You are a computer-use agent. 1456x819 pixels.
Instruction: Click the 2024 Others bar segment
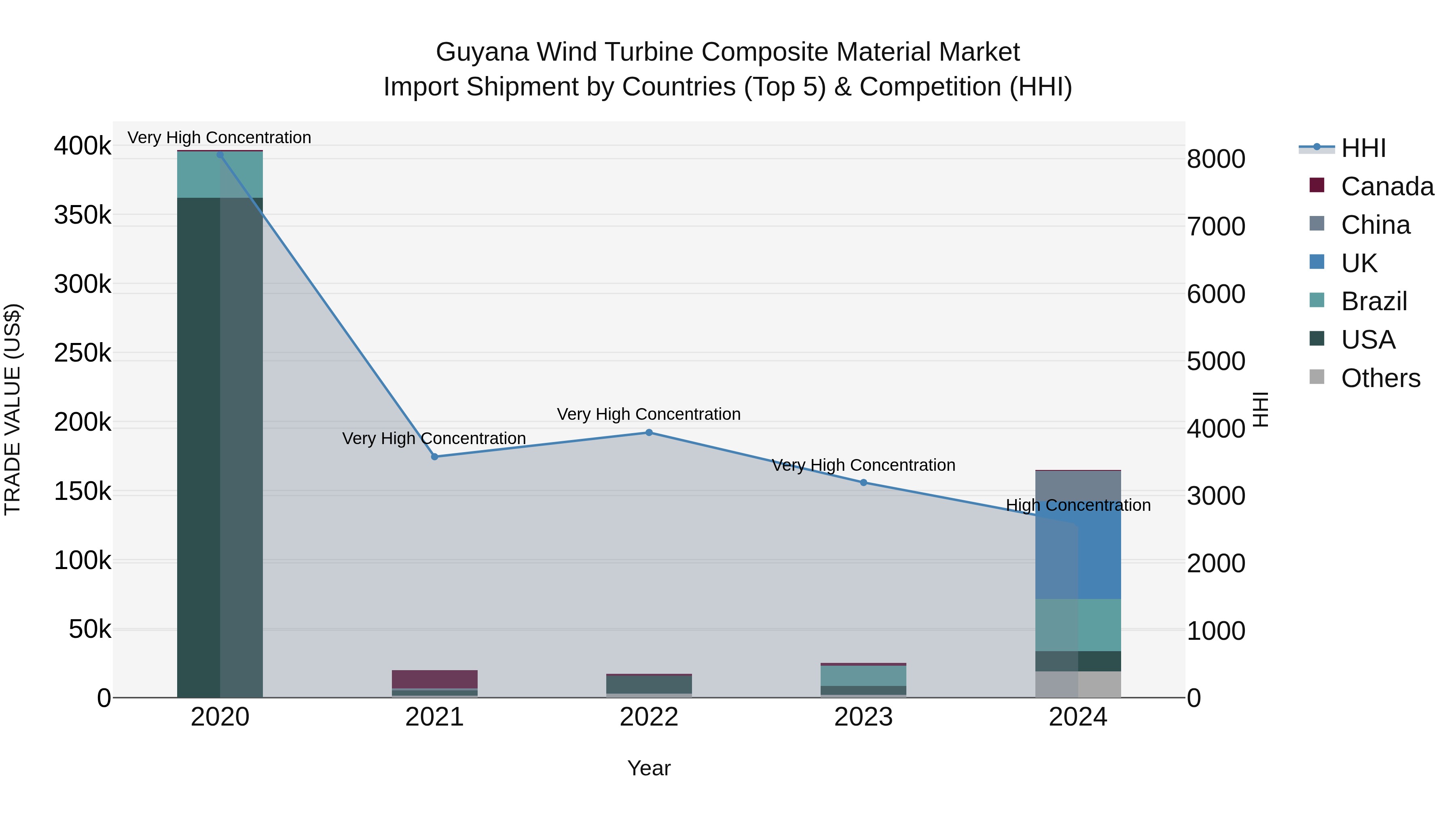point(1078,684)
